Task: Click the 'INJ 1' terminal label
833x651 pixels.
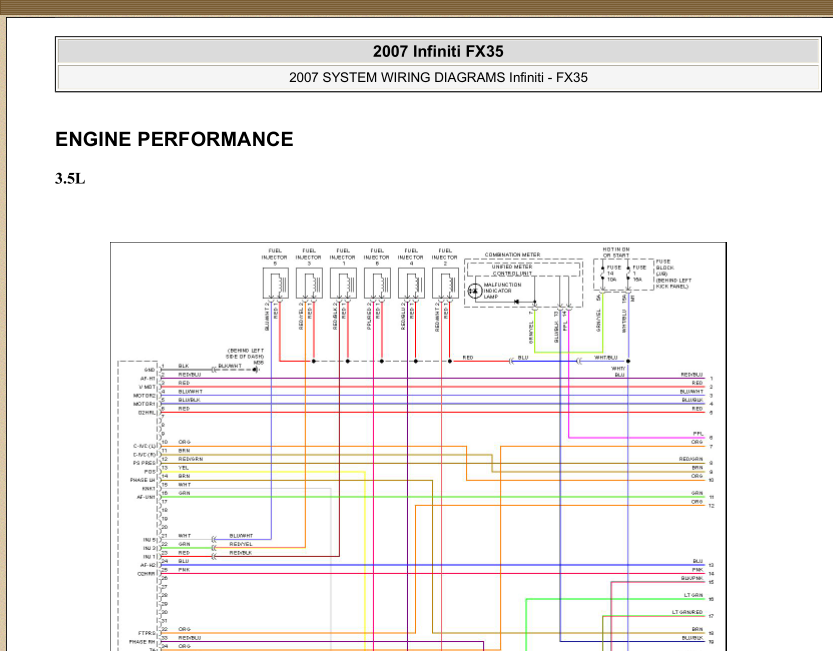Action: pos(150,557)
